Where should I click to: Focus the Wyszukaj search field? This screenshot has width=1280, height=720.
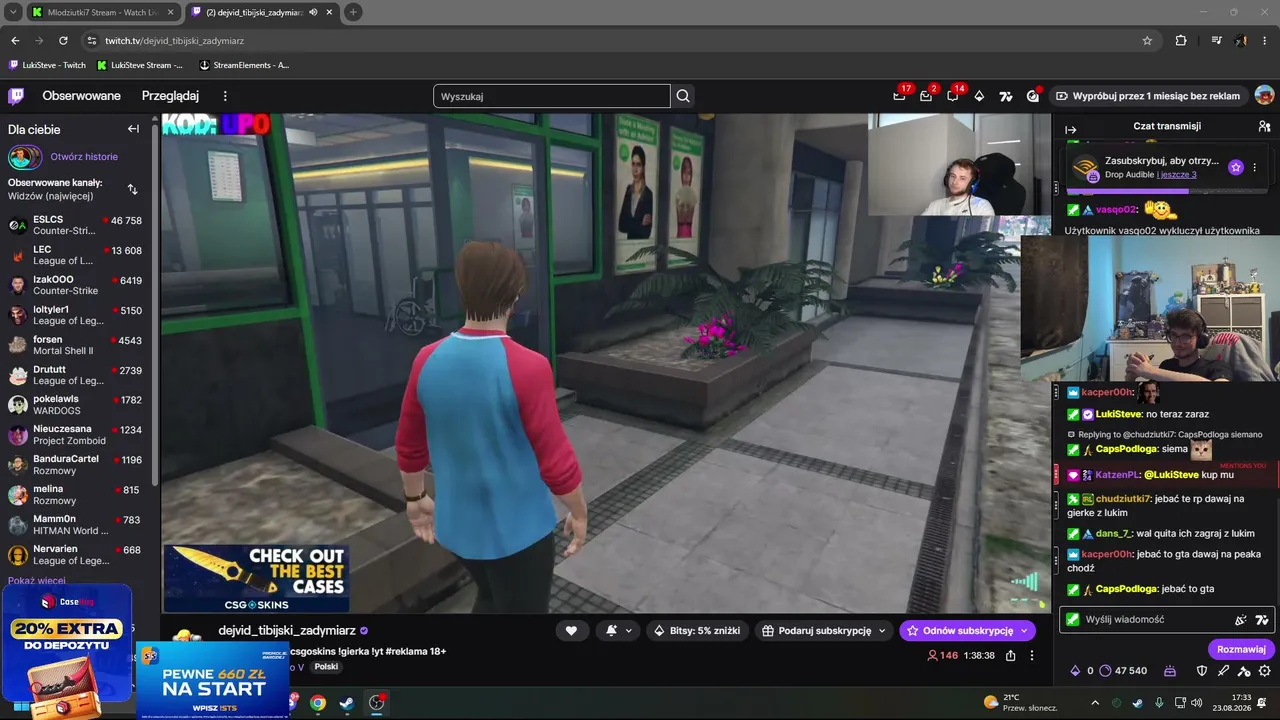click(552, 96)
